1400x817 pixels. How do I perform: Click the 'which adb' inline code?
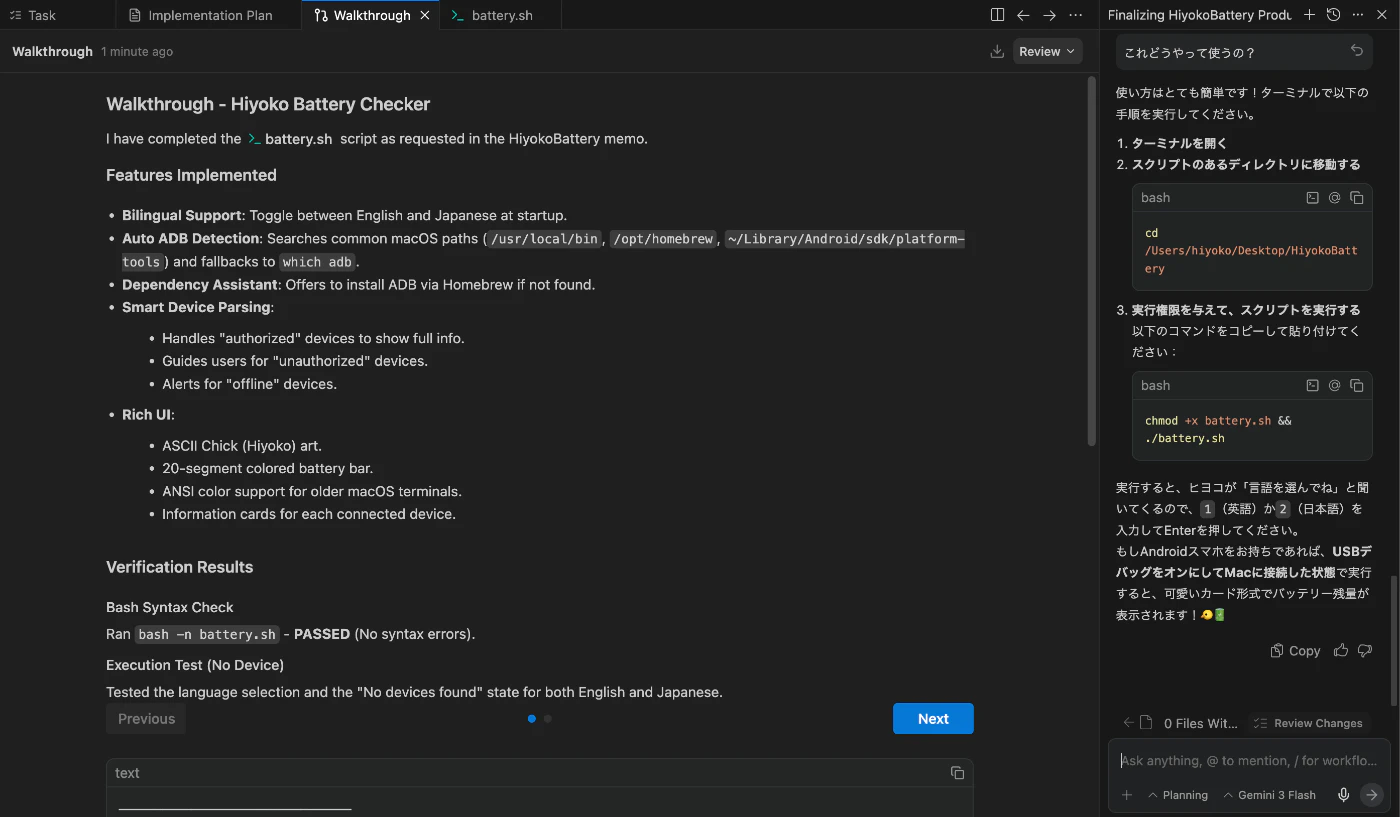point(316,262)
